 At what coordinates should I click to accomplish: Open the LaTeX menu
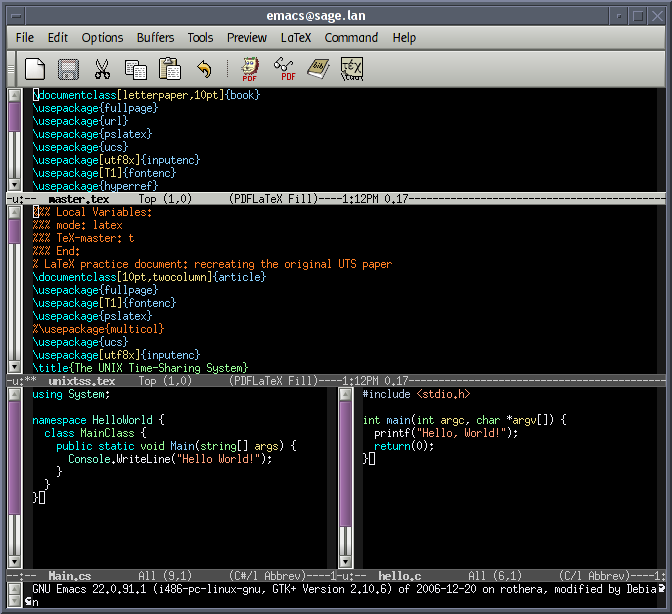pyautogui.click(x=295, y=38)
